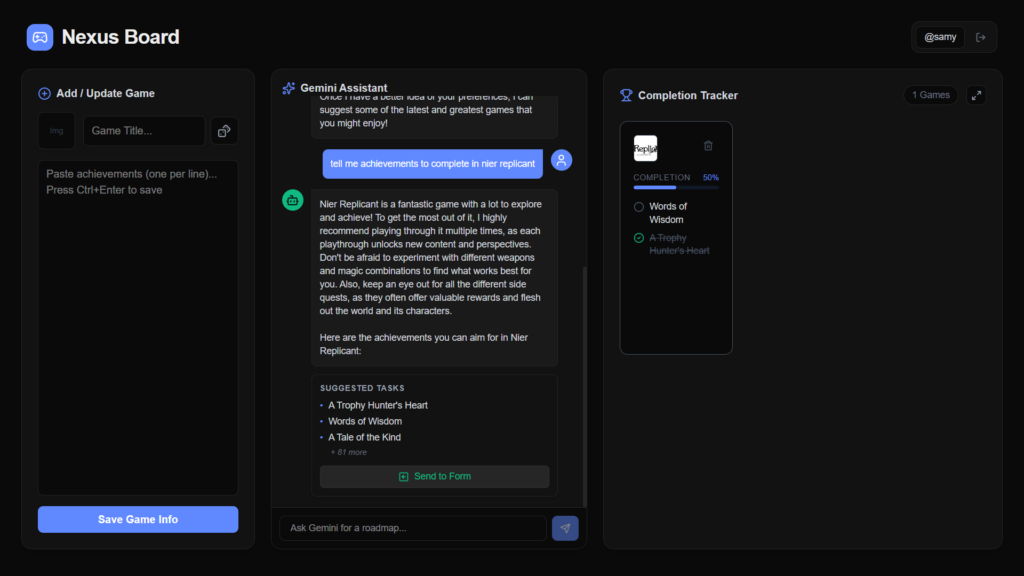The height and width of the screenshot is (576, 1024).
Task: Focus the Ask Gemini for a roadmap field
Action: coord(413,528)
